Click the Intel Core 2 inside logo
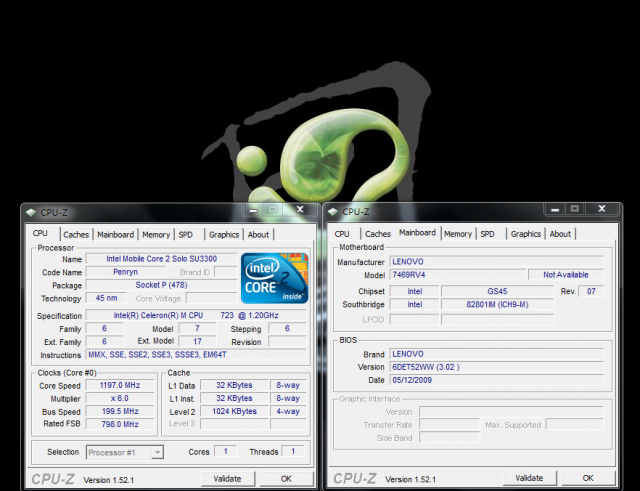This screenshot has width=640, height=491. click(x=274, y=278)
